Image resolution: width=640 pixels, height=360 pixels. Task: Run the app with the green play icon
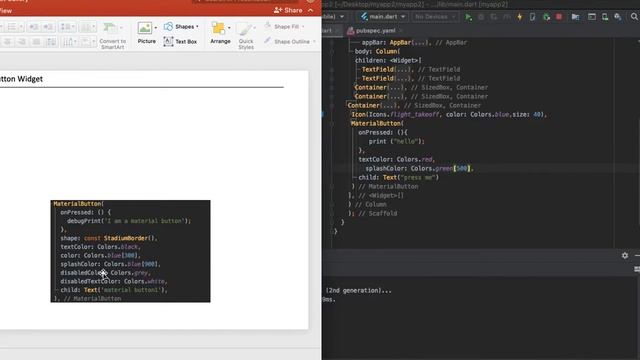pyautogui.click(x=468, y=17)
